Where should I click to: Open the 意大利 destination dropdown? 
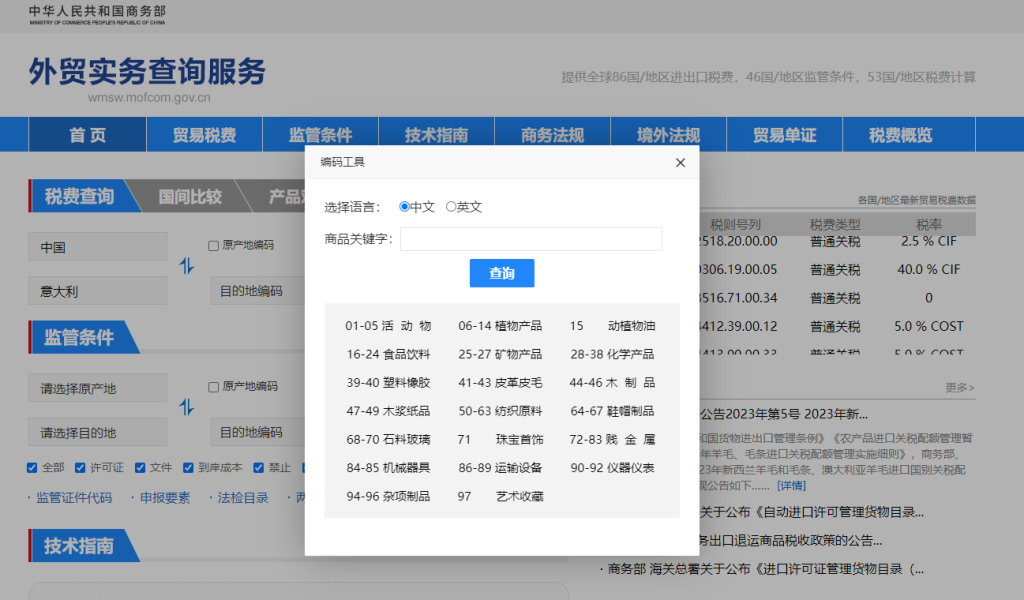[x=98, y=291]
